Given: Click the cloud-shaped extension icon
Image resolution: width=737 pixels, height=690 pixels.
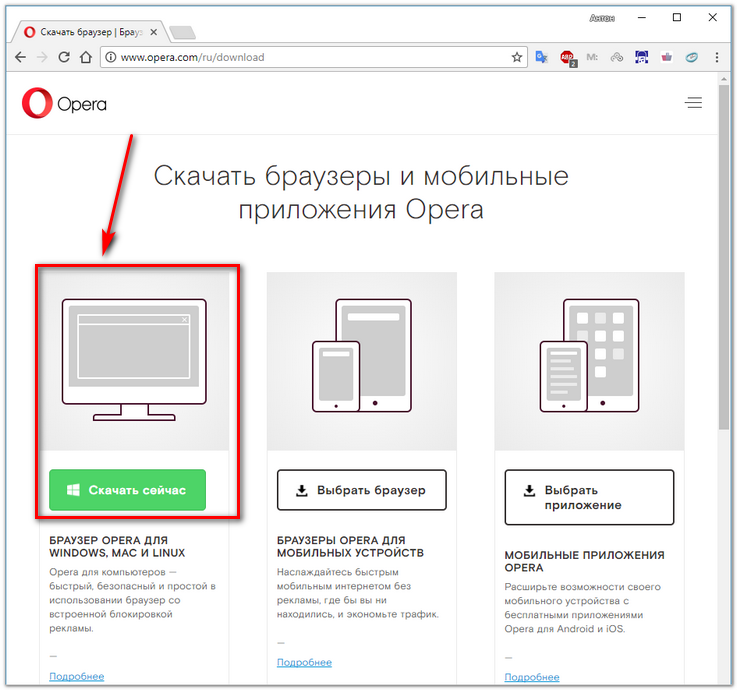Looking at the screenshot, I should [617, 57].
